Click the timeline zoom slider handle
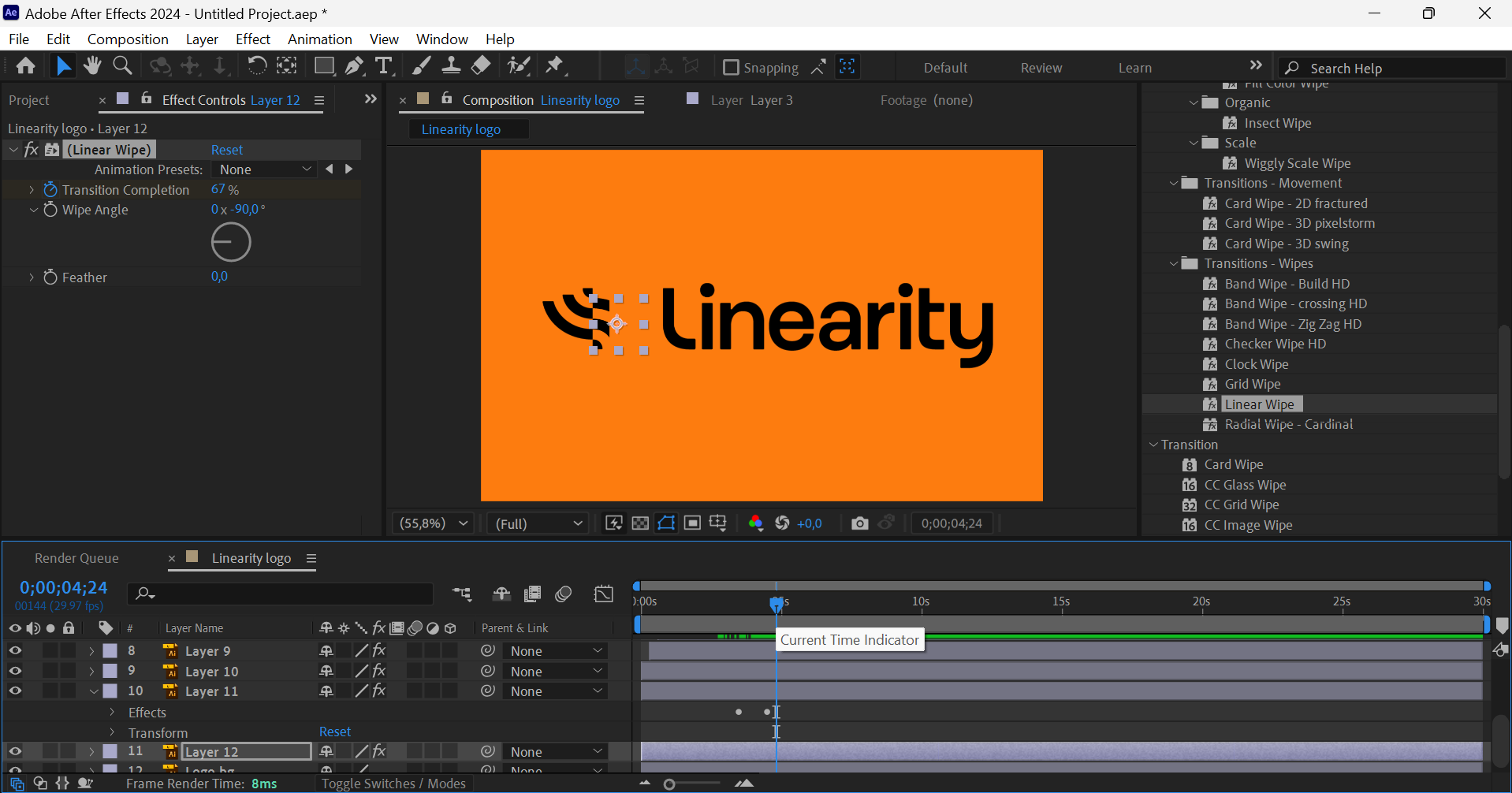This screenshot has height=793, width=1512. click(669, 784)
